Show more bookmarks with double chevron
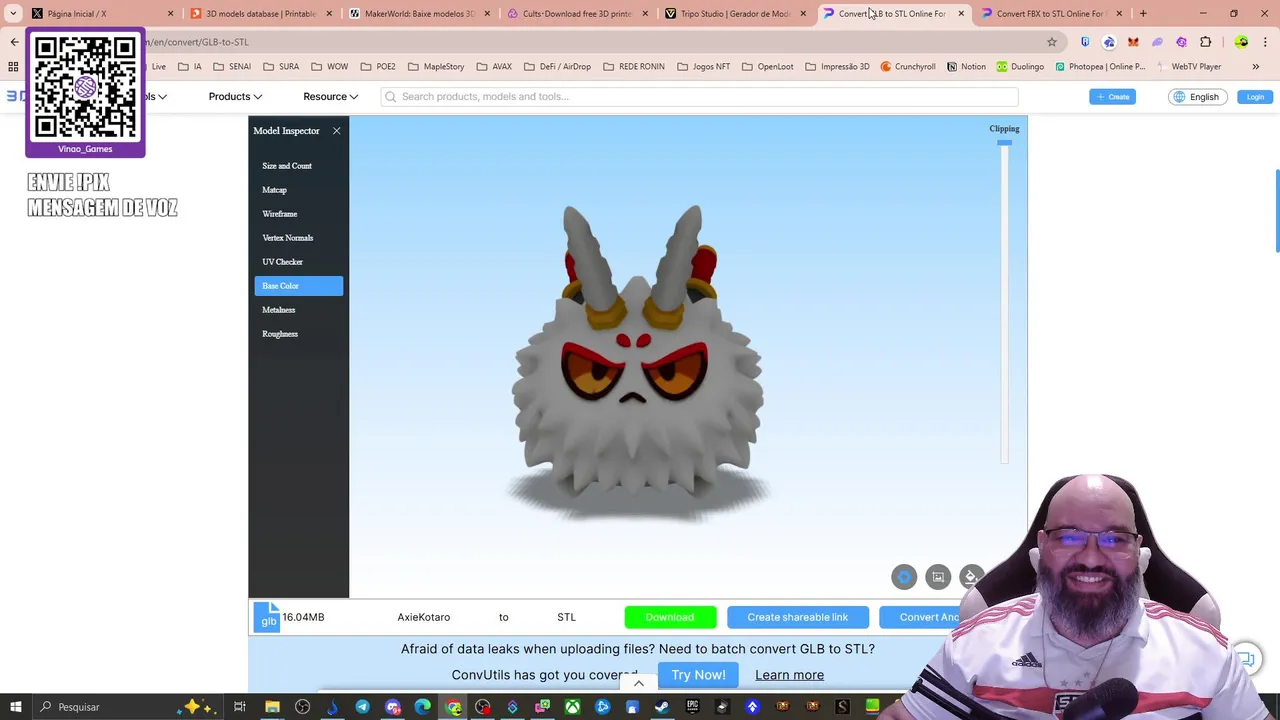Image resolution: width=1280 pixels, height=720 pixels. 1256,67
